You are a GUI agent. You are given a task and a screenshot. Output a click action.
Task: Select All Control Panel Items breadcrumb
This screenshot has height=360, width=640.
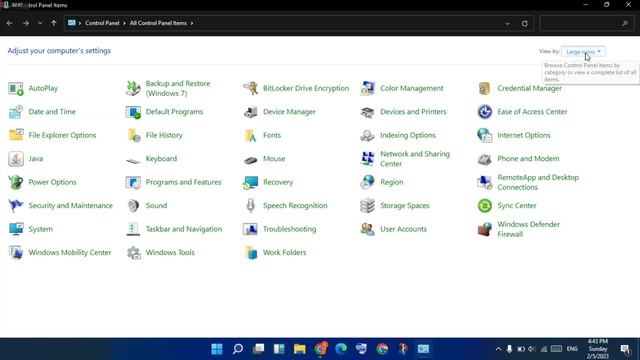coord(158,23)
